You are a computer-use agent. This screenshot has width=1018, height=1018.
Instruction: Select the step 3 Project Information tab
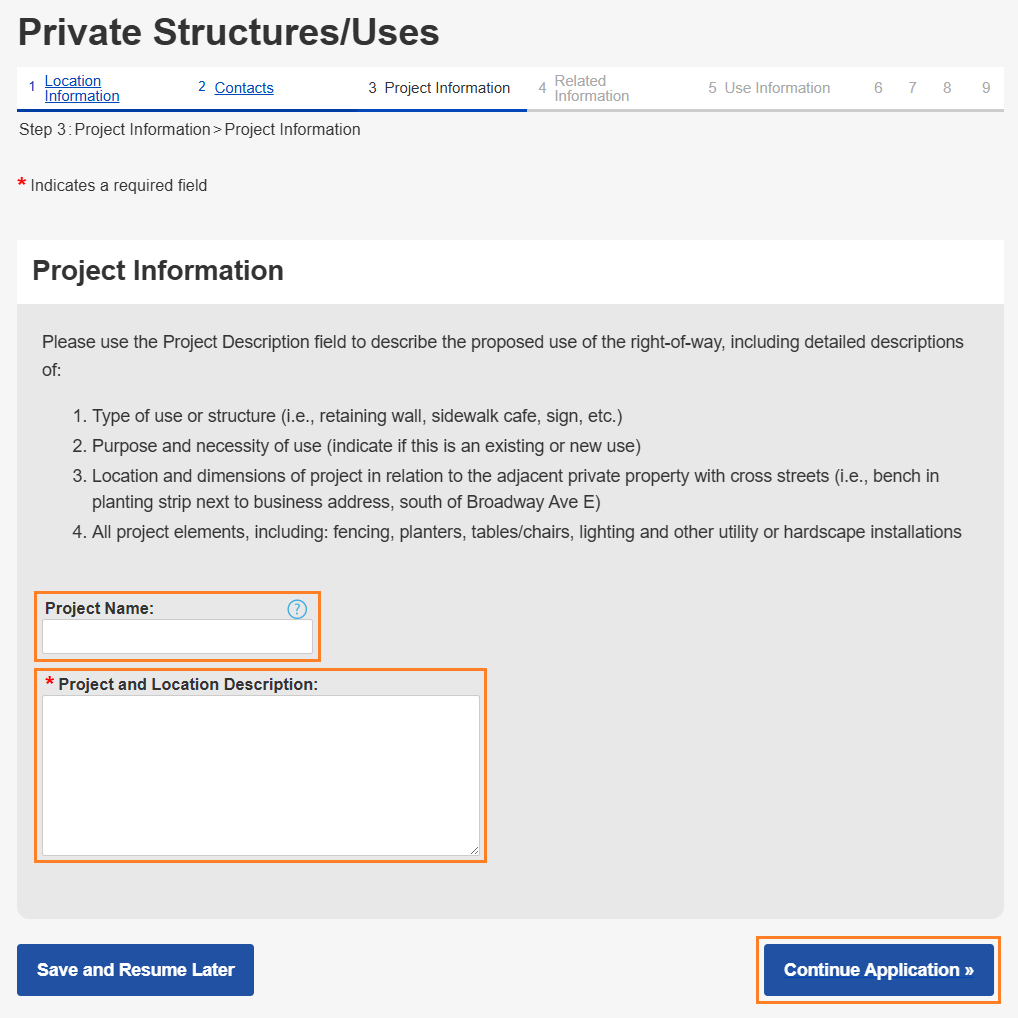[x=446, y=88]
